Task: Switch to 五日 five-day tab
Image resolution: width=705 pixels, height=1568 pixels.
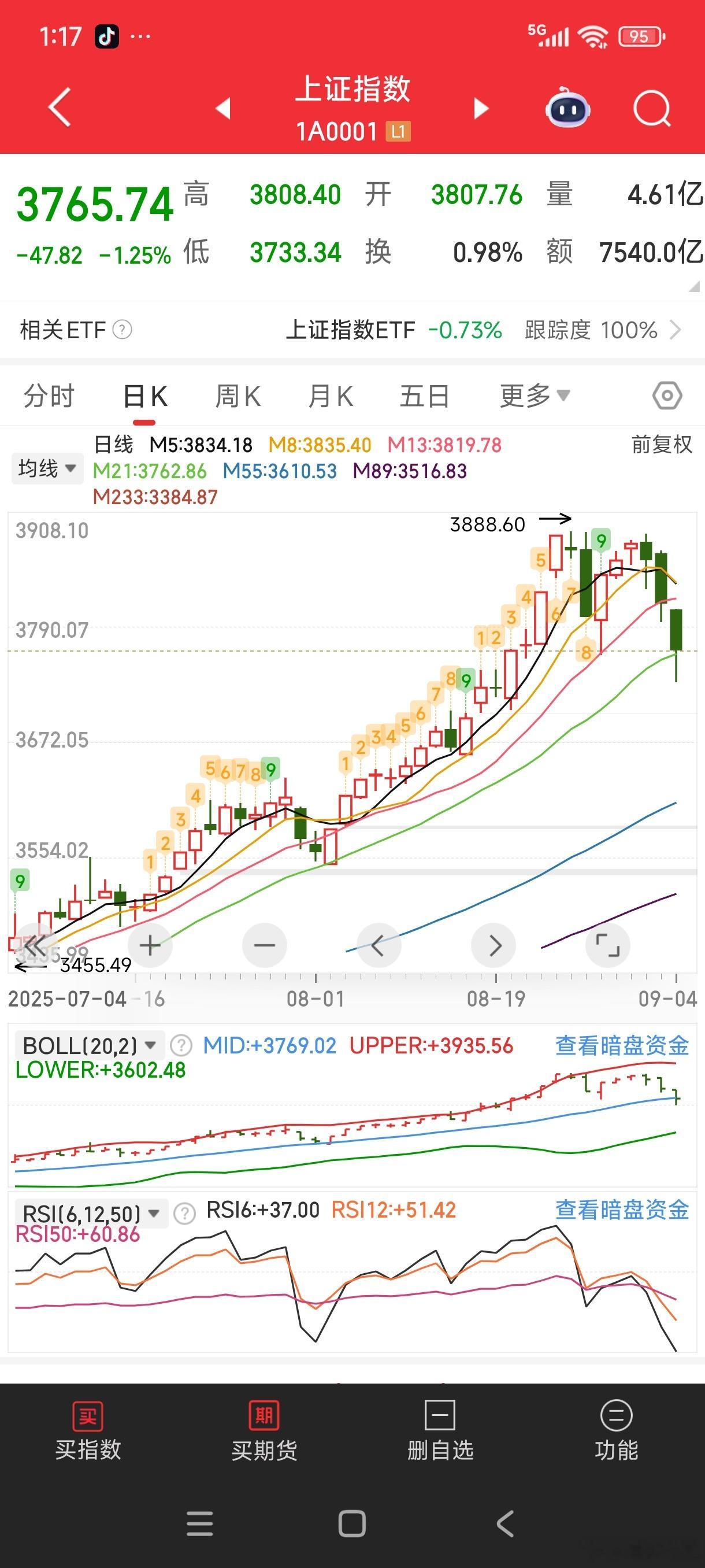Action: (425, 395)
